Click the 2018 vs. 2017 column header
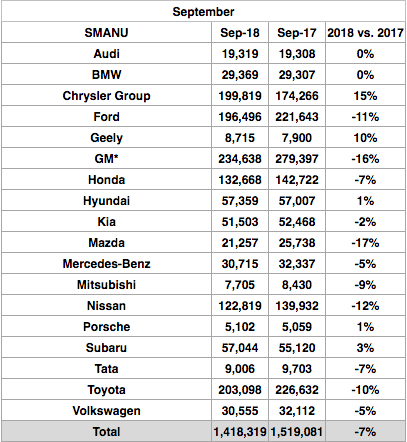This screenshot has height=442, width=407. click(x=366, y=33)
